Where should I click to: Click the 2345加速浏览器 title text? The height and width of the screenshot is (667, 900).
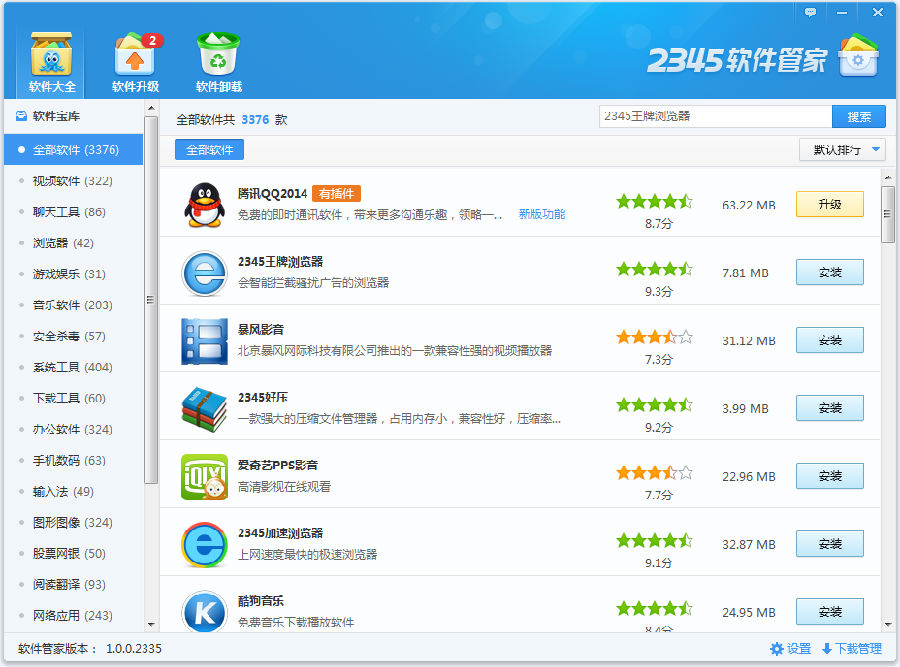281,533
